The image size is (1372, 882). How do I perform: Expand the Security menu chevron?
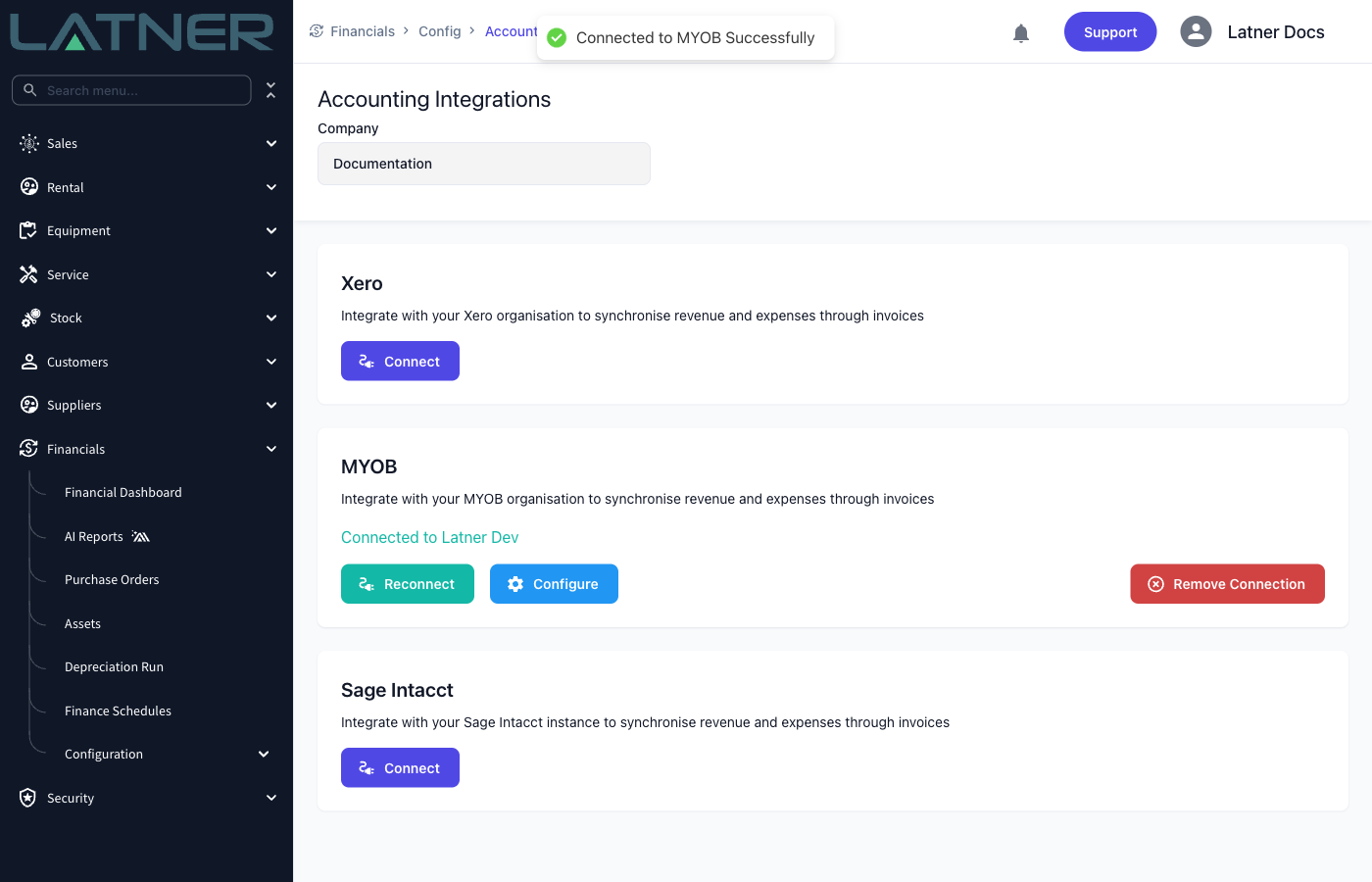pos(271,798)
